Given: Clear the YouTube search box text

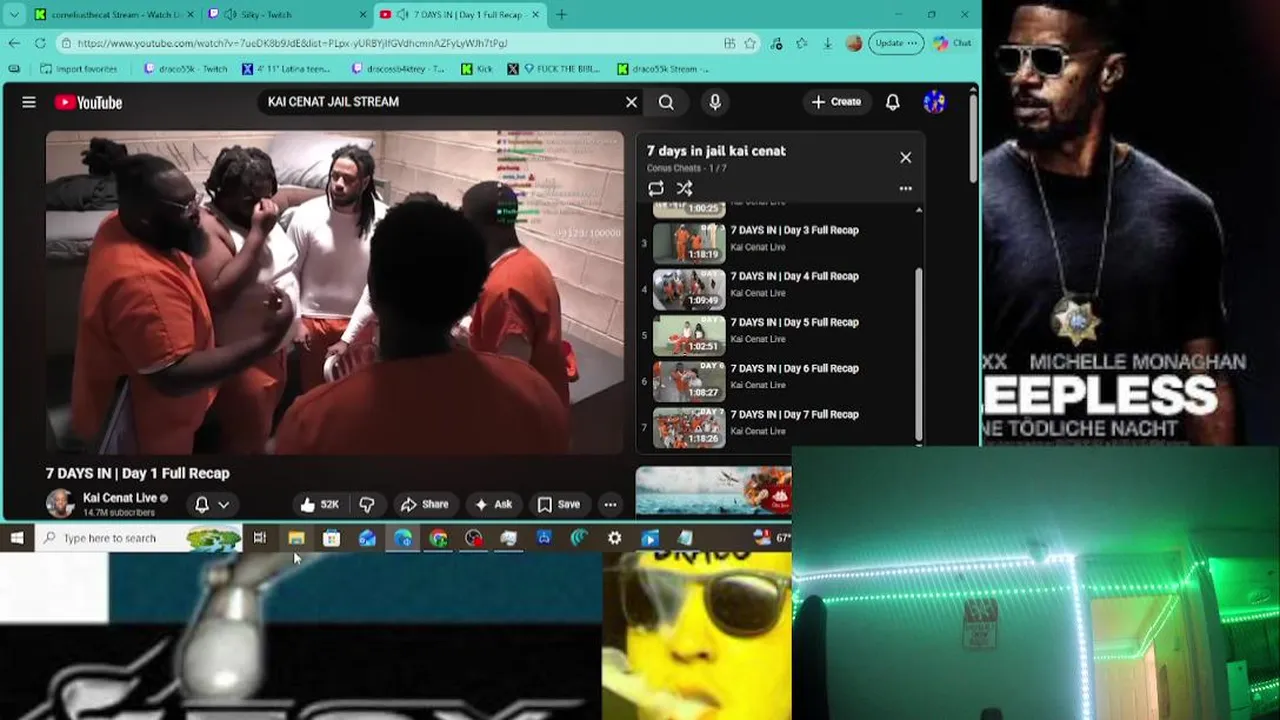Looking at the screenshot, I should coord(631,102).
